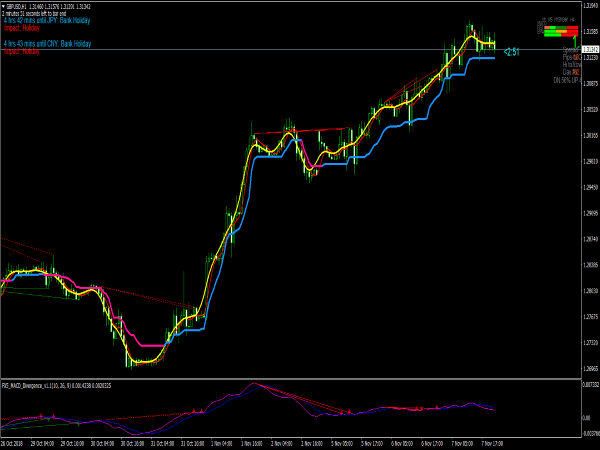Click the 28 Oct 2018 date axis label
Screen dimensions: 600x450
12,444
